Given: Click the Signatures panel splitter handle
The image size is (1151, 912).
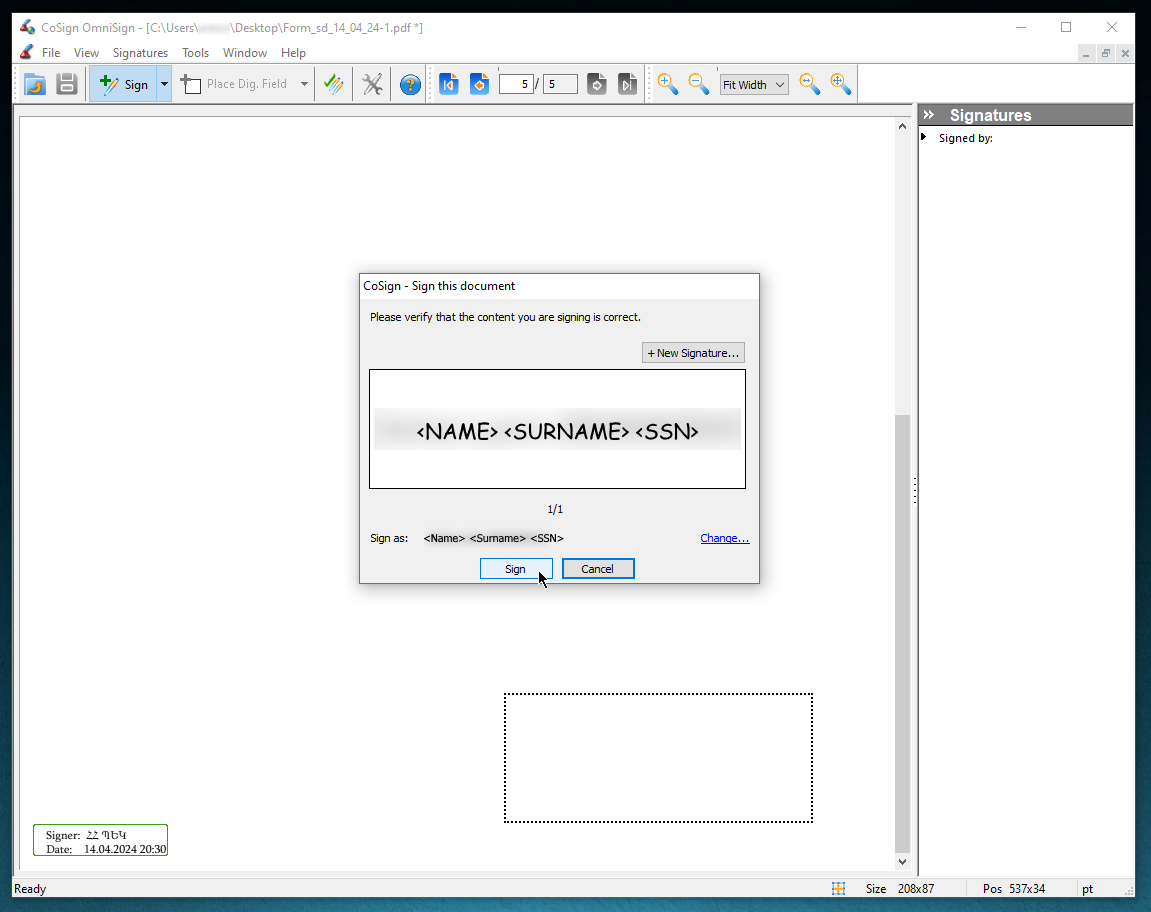Looking at the screenshot, I should (915, 491).
